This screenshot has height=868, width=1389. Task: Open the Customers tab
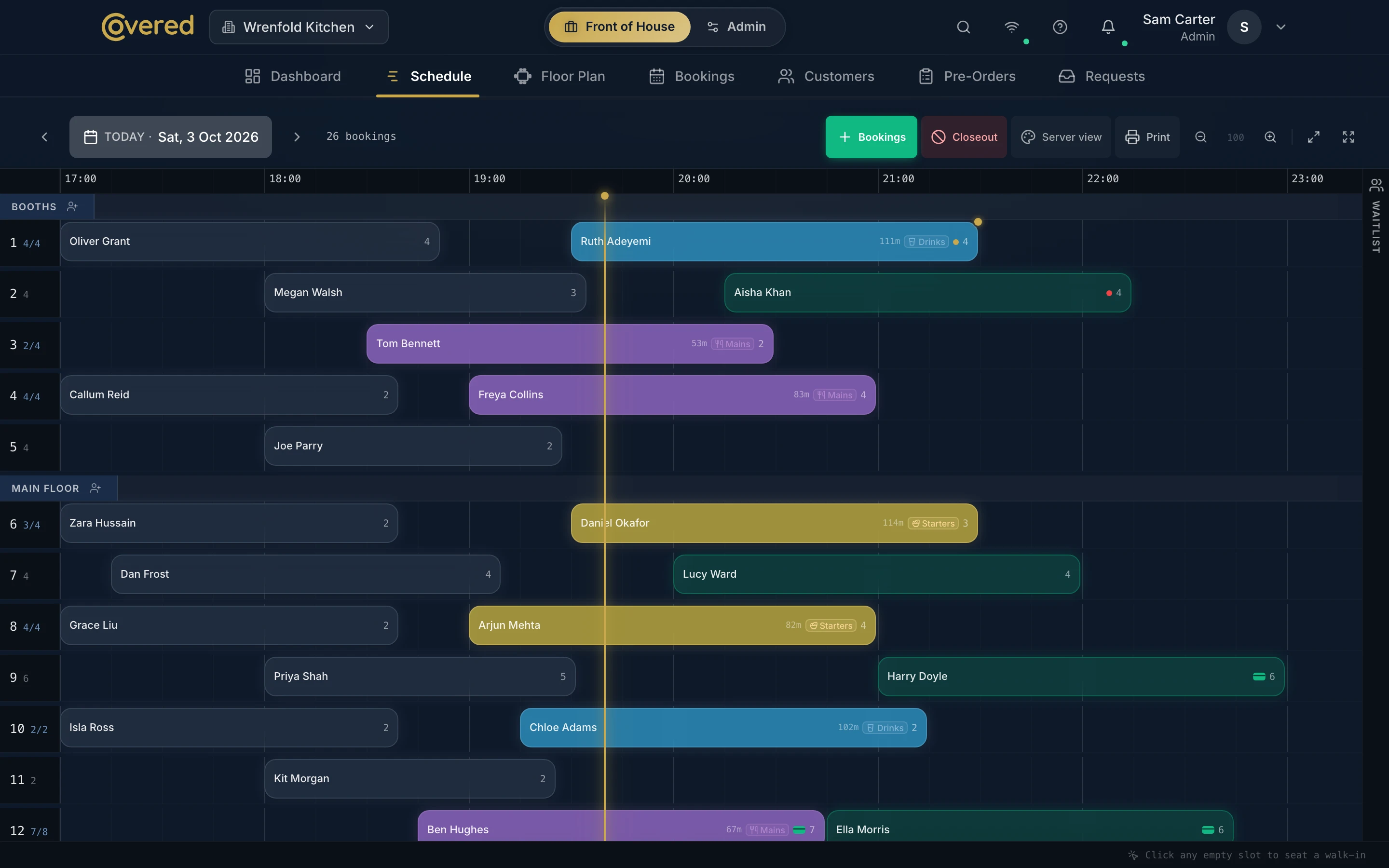[x=826, y=76]
